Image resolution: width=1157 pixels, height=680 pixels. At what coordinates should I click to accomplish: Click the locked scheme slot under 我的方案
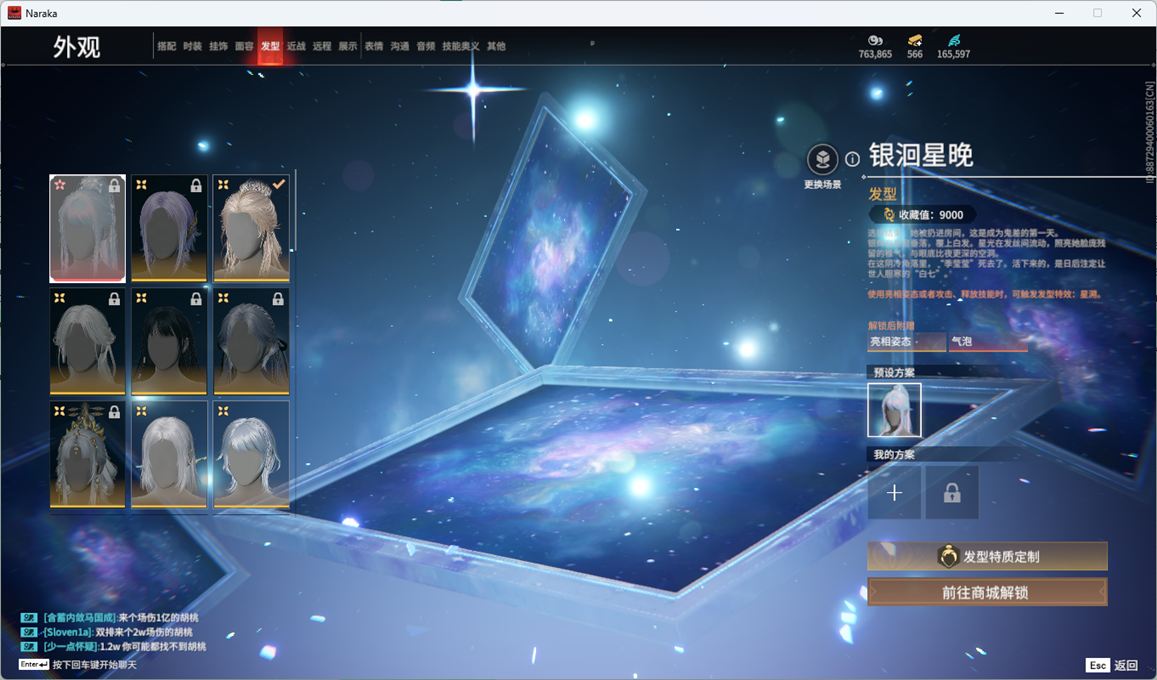pos(952,493)
